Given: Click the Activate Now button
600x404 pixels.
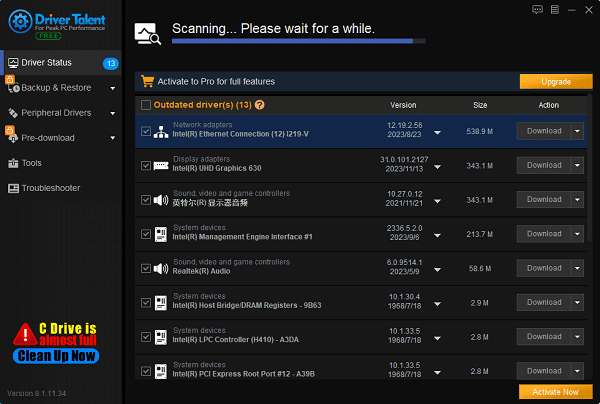Looking at the screenshot, I should [x=556, y=392].
